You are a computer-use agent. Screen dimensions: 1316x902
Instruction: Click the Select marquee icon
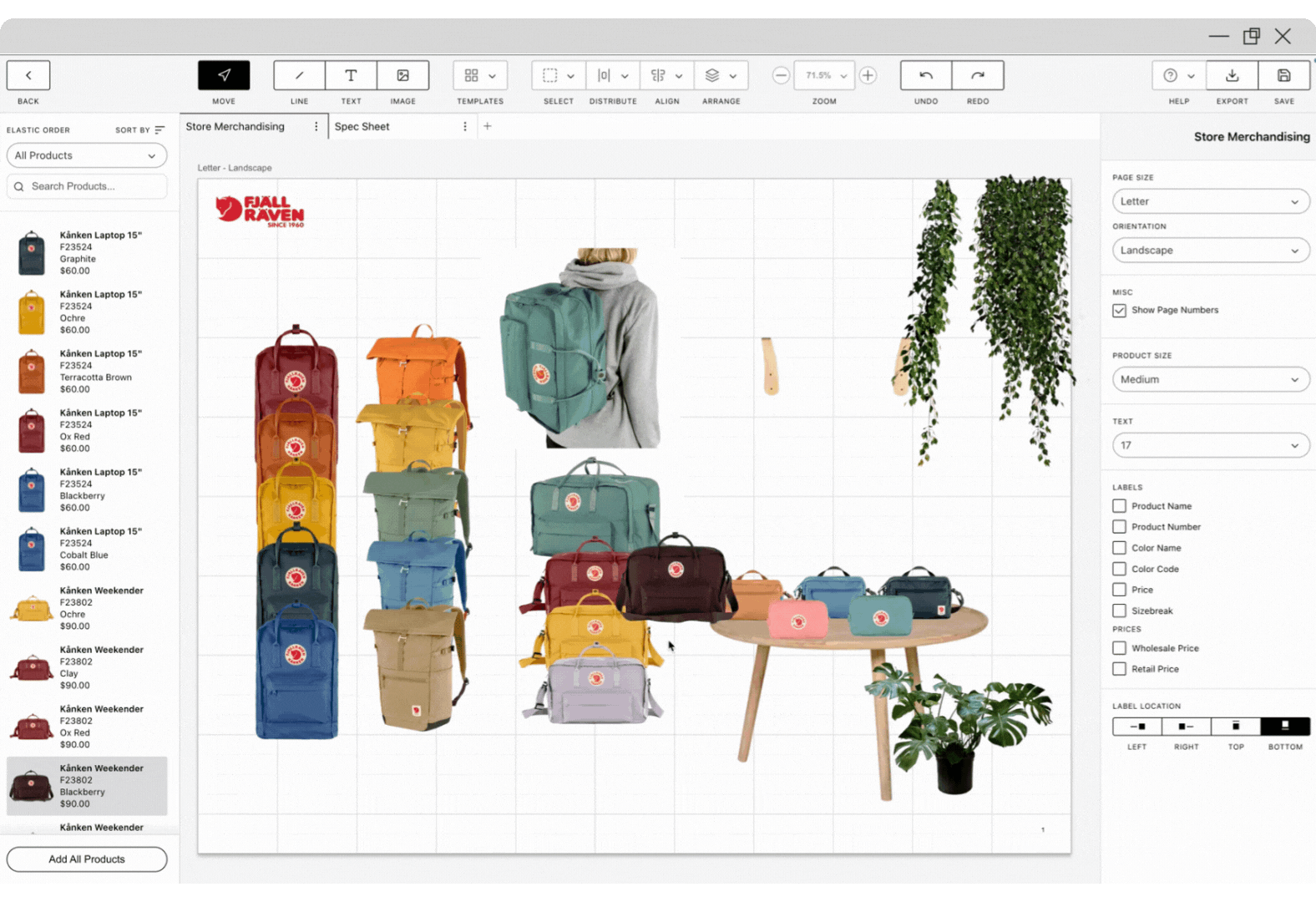coord(549,75)
